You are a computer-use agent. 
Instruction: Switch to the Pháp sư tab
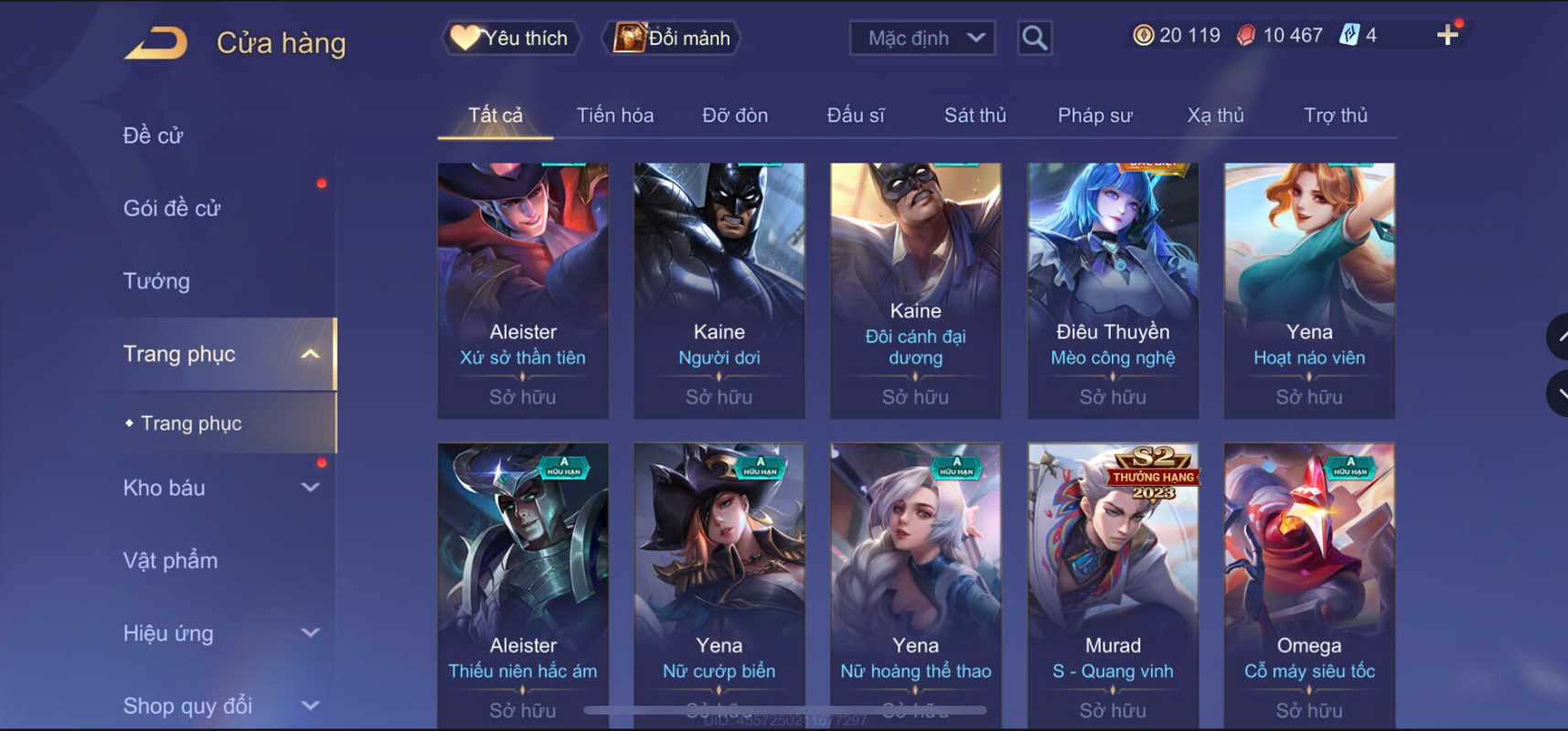click(x=1094, y=115)
